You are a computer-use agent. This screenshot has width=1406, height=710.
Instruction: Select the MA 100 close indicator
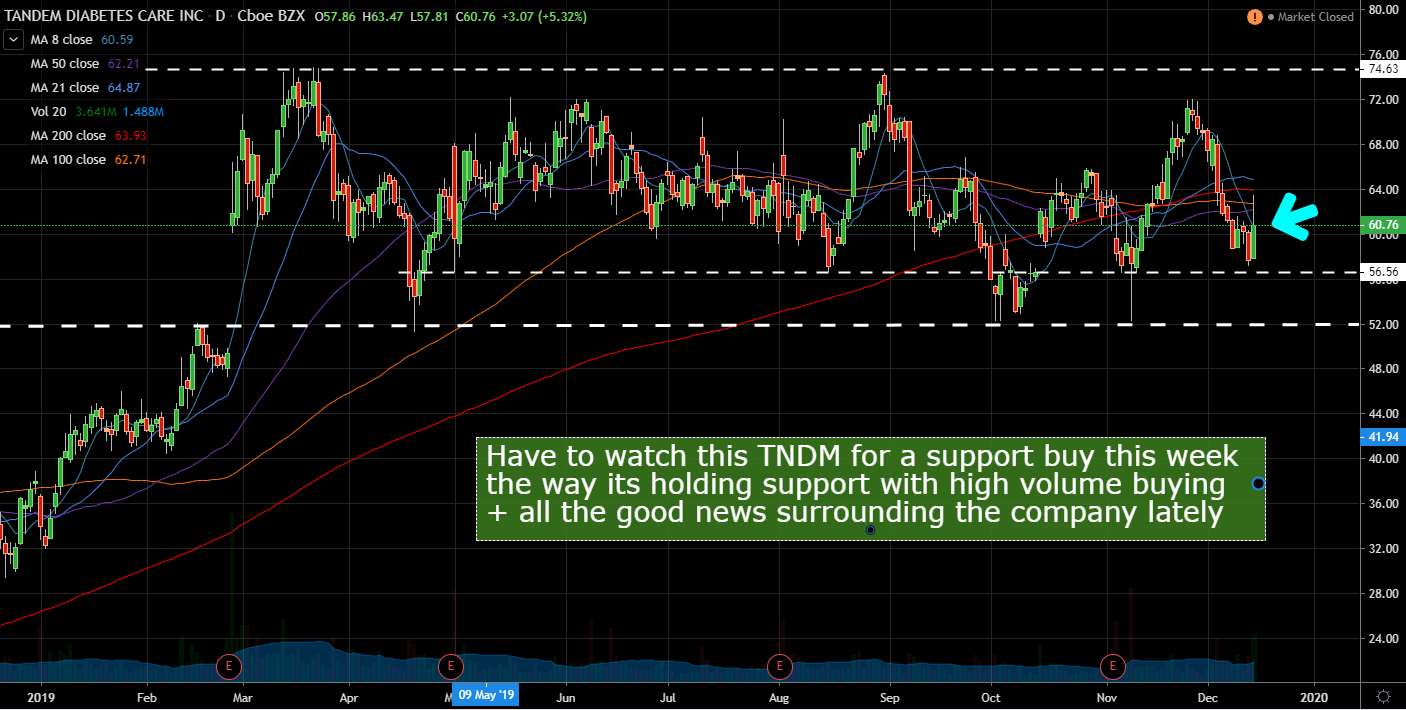coord(68,160)
